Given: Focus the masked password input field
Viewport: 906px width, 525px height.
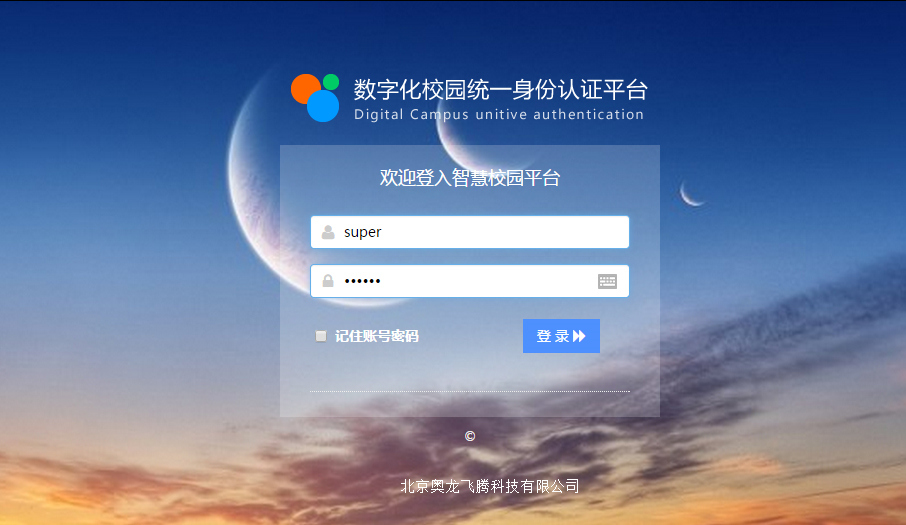Looking at the screenshot, I should [x=470, y=281].
